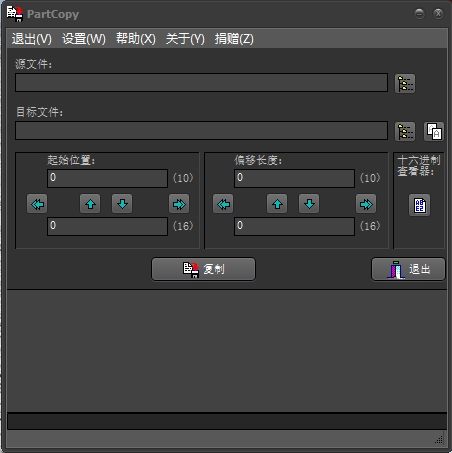Viewport: 452px width, 453px height.
Task: Browse for target file with tree icon
Action: tap(405, 131)
